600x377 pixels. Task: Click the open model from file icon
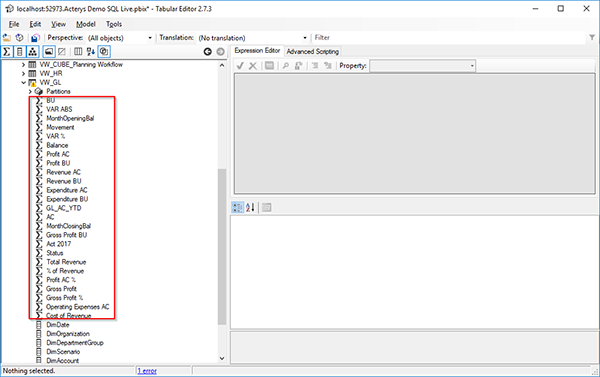click(7, 38)
